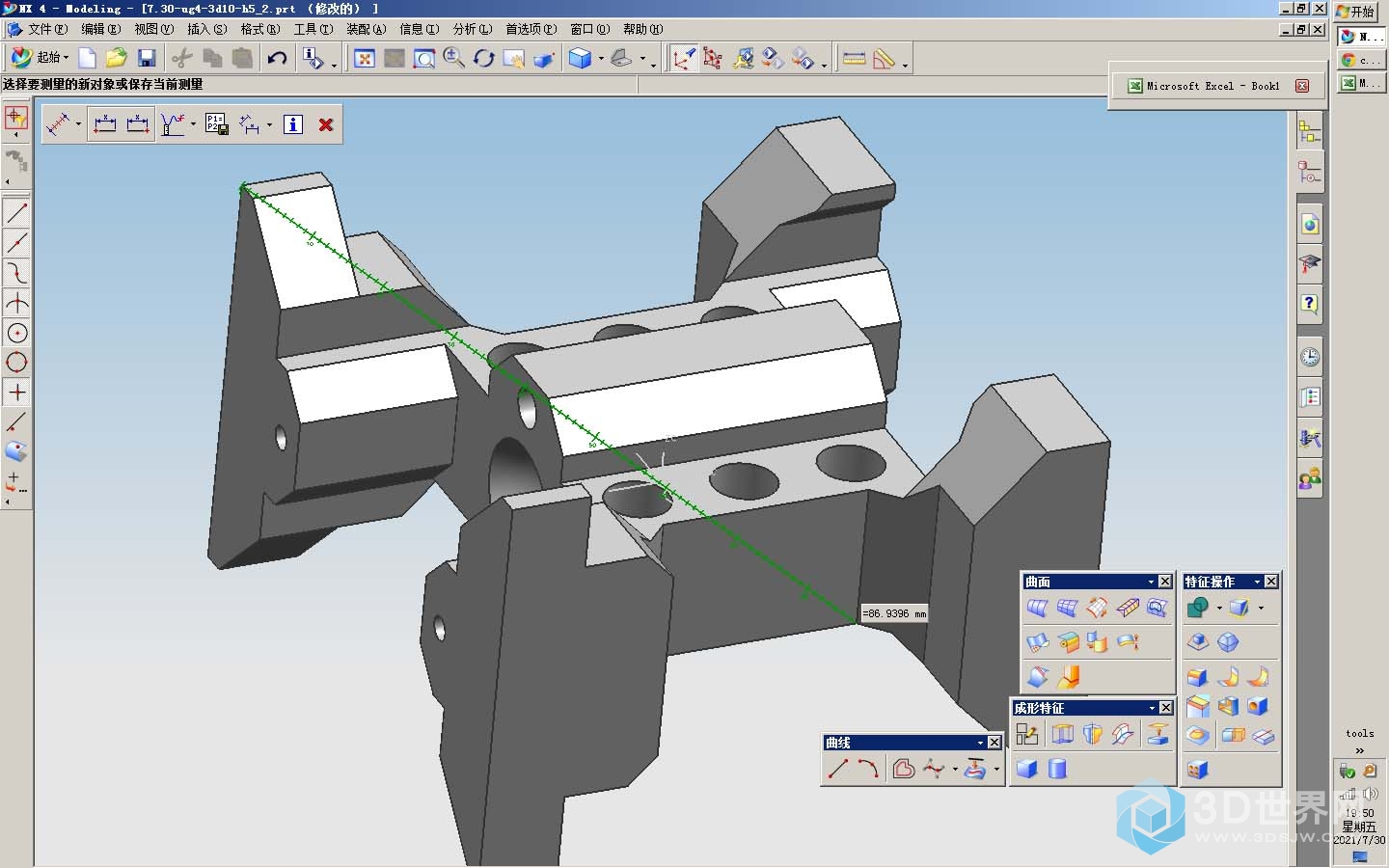Click the angle measure triangle icon
The height and width of the screenshot is (868, 1389).
pyautogui.click(x=884, y=59)
